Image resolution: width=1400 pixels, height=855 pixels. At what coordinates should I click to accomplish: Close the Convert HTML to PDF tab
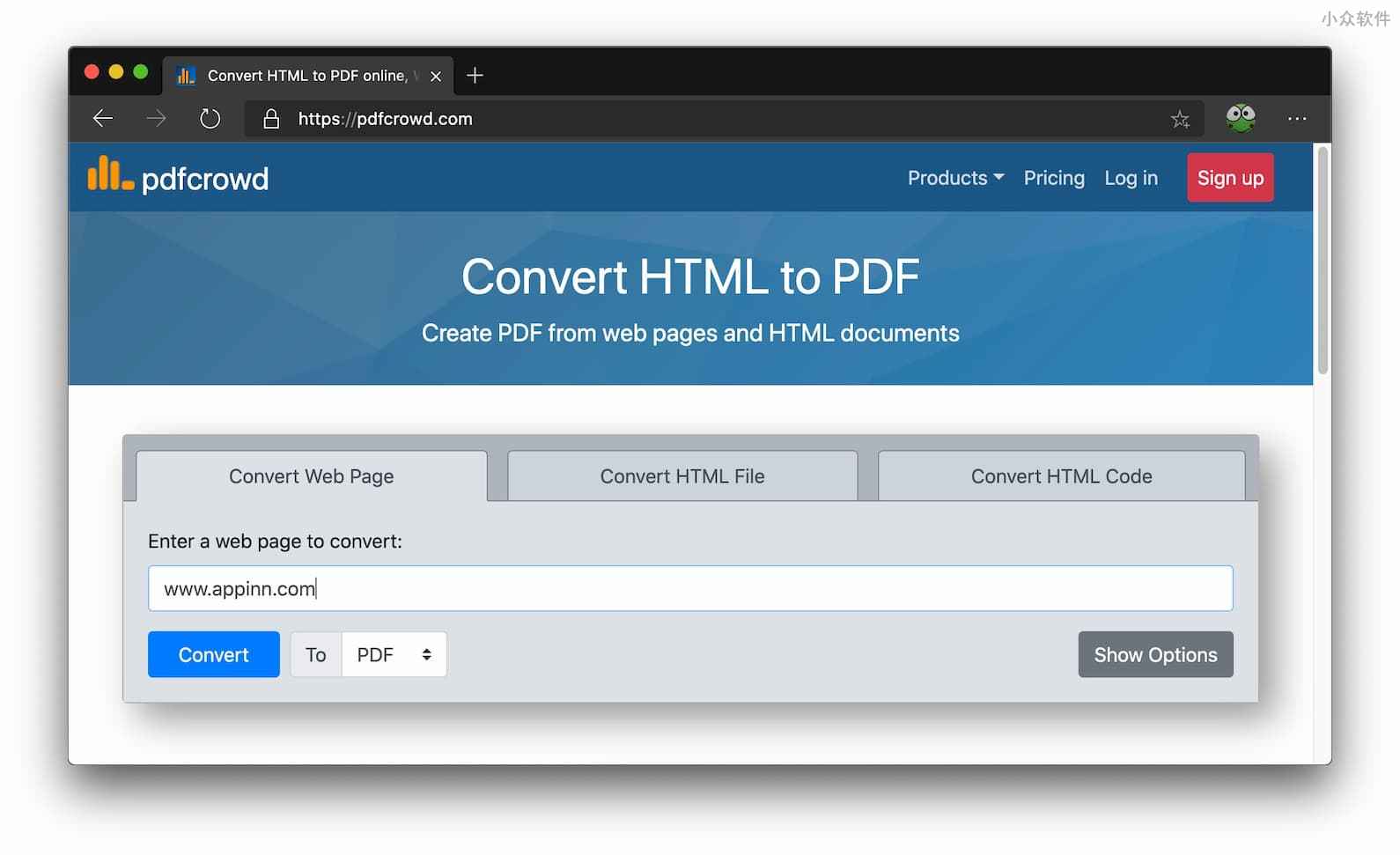(x=436, y=77)
